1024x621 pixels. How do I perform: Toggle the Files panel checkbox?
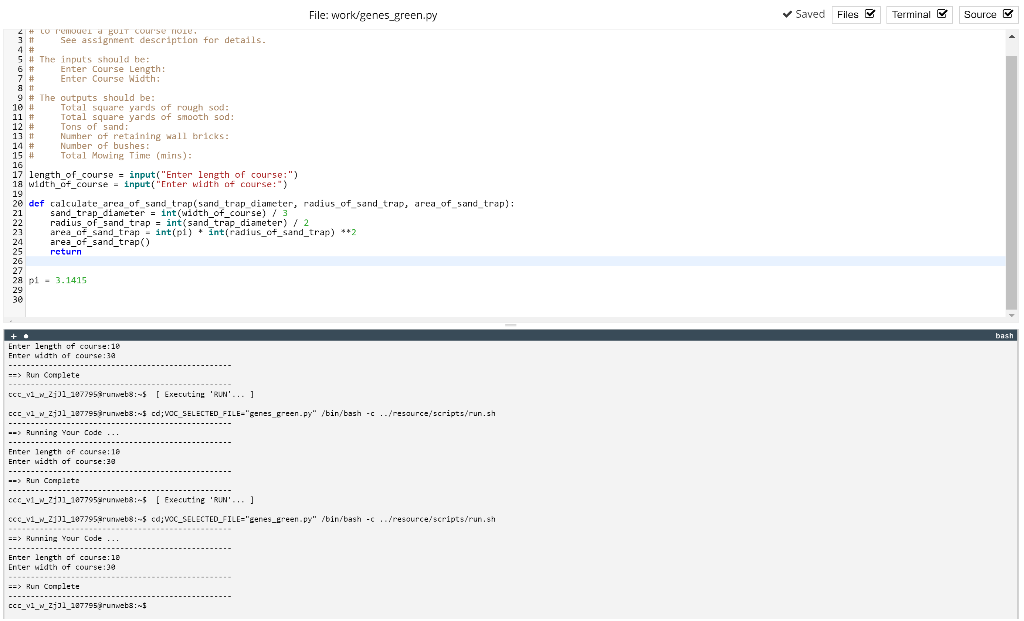point(870,14)
